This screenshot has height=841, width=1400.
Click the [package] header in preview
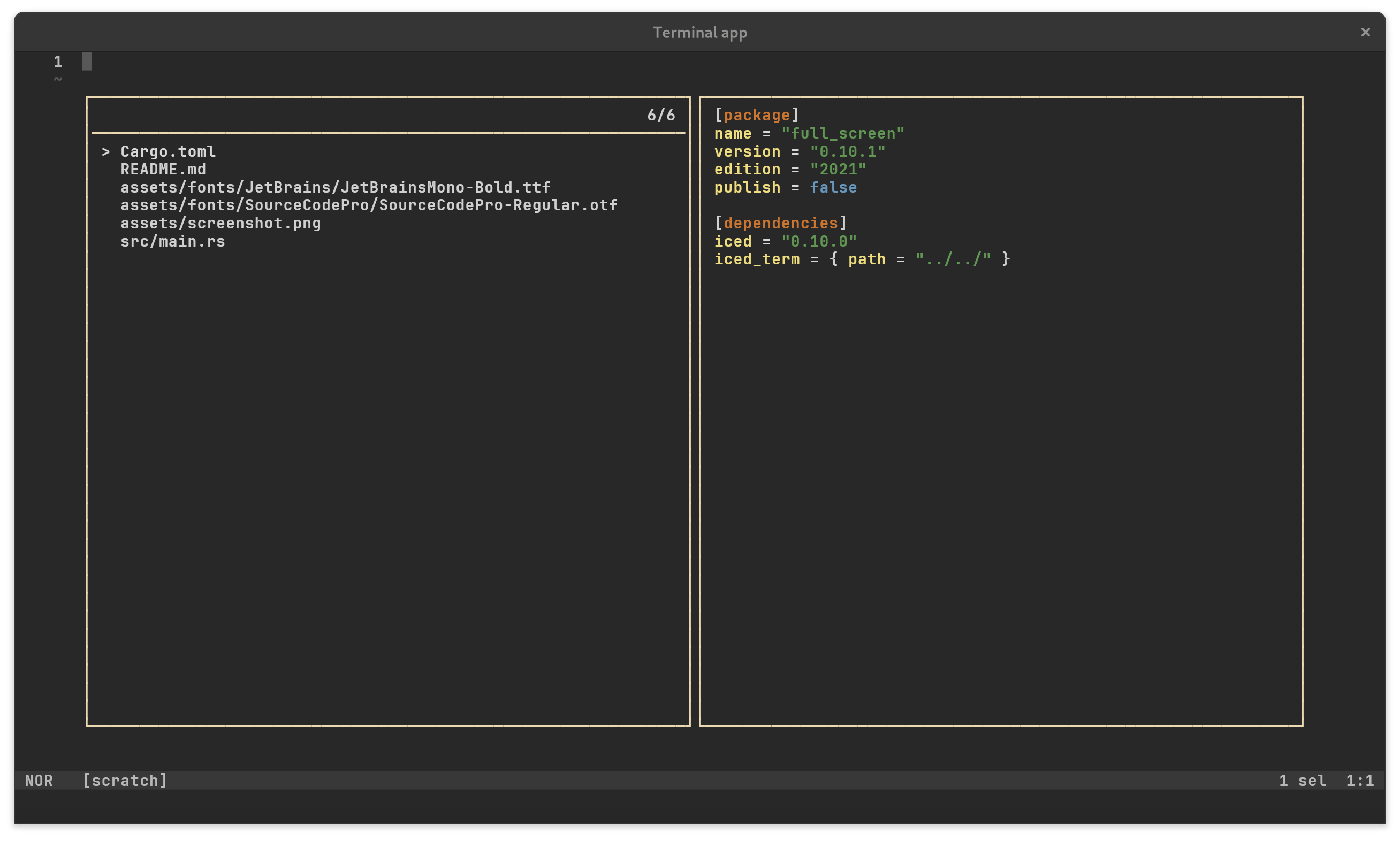click(x=756, y=115)
